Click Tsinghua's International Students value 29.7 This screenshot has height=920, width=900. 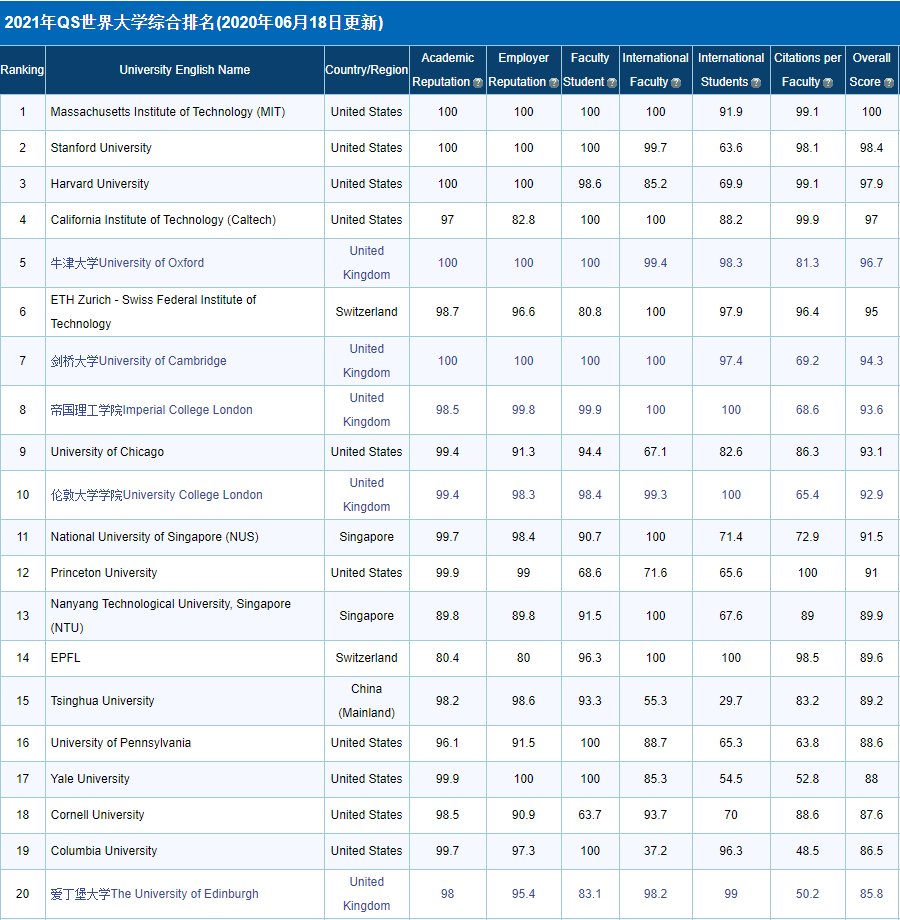[x=731, y=701]
